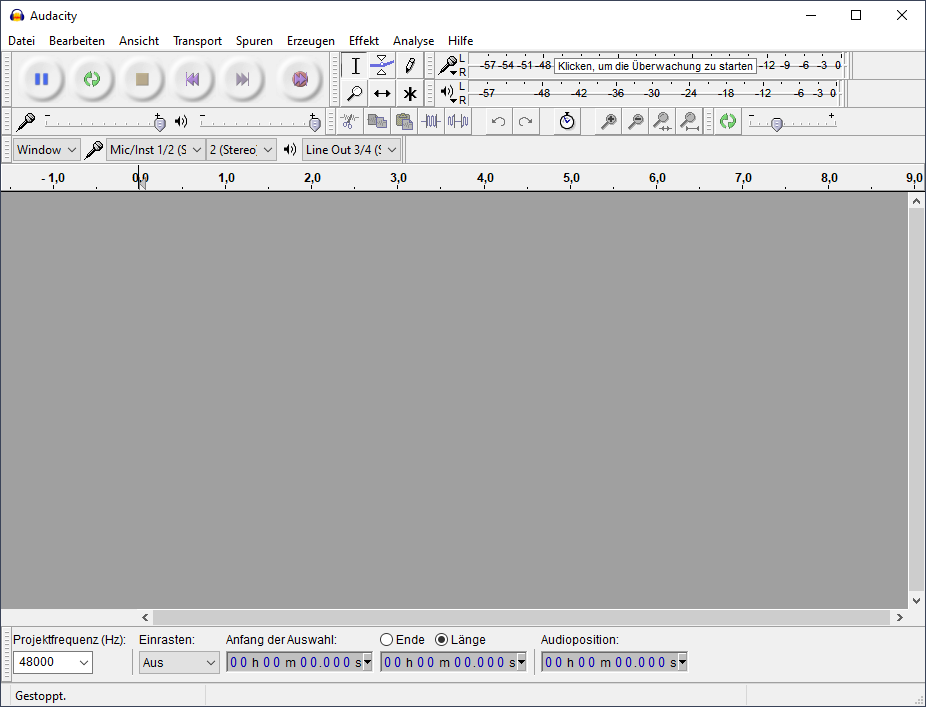The height and width of the screenshot is (707, 926).
Task: Expand the Einrasten 'Aus' dropdown
Action: 179,662
